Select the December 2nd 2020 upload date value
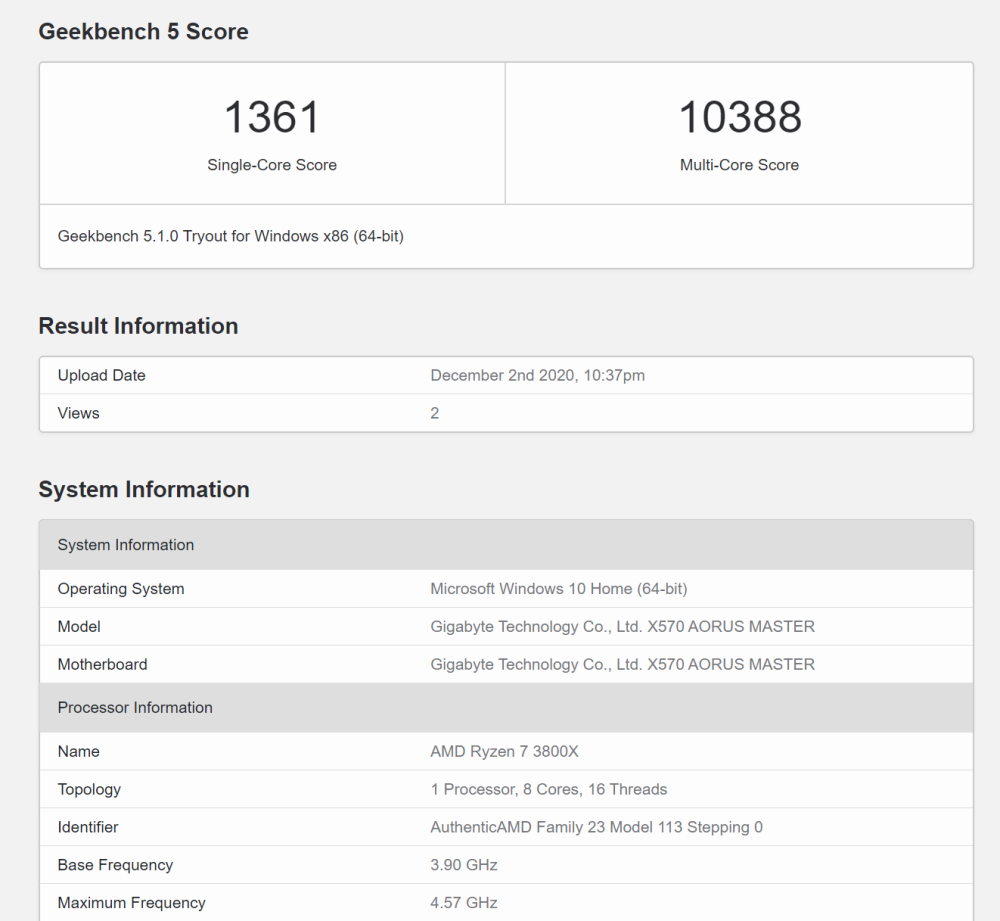 coord(538,375)
